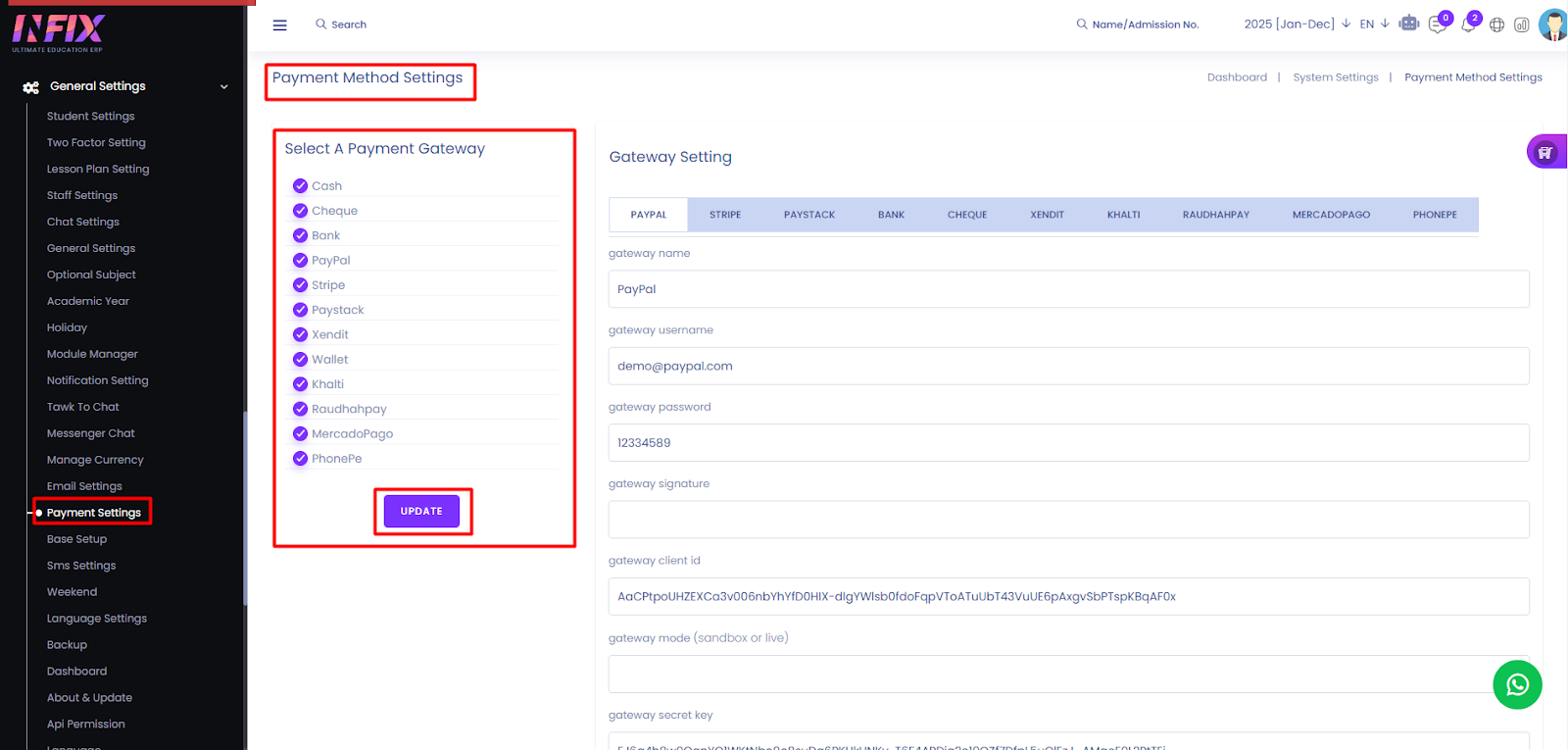The height and width of the screenshot is (750, 1568).
Task: Toggle the Cheque gateway checkbox
Action: 300,210
